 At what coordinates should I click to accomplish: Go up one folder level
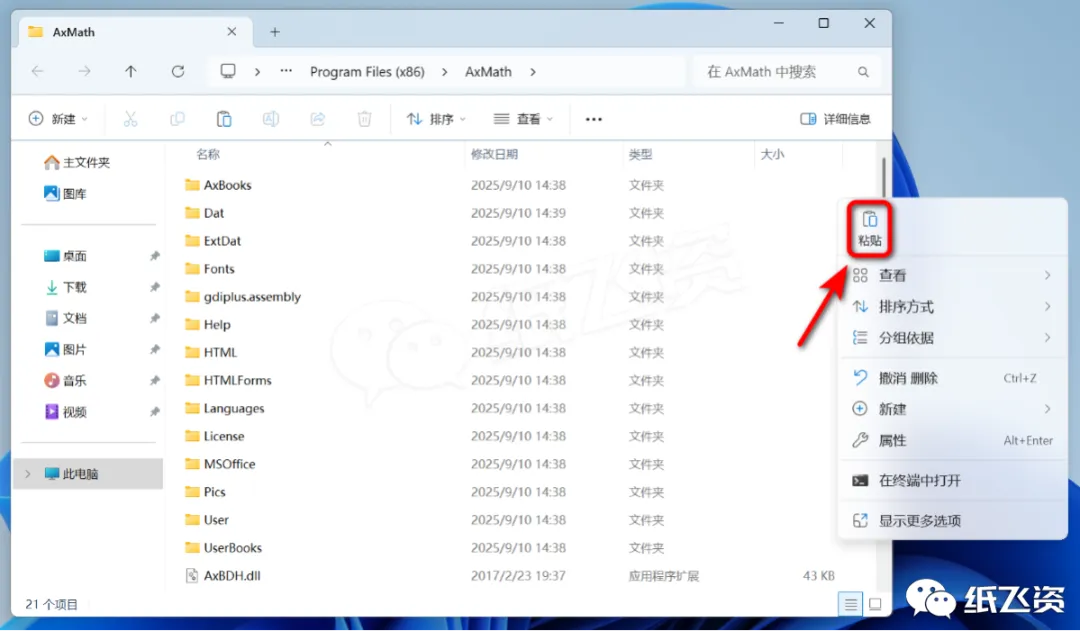(130, 72)
